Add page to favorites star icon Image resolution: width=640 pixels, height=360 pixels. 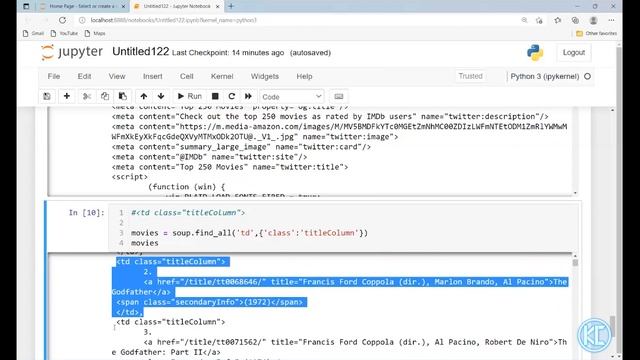(539, 20)
